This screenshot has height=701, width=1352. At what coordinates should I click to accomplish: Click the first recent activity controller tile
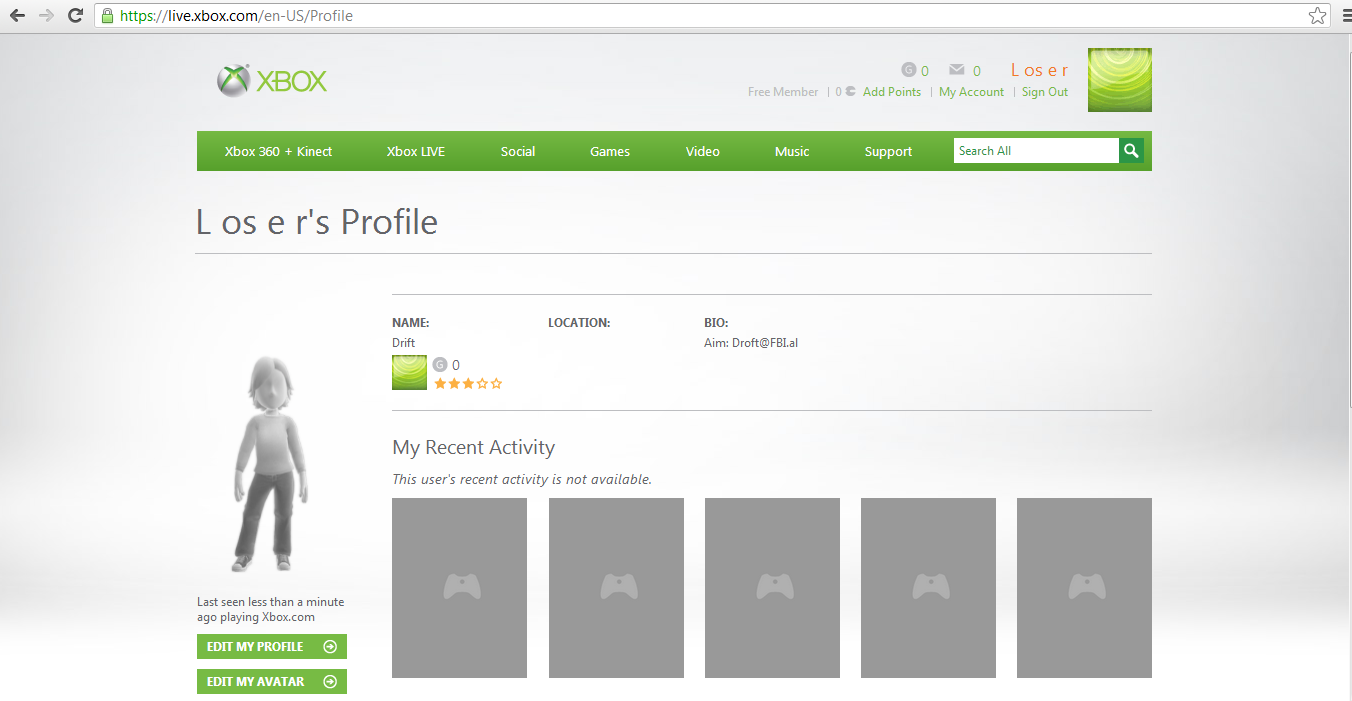(459, 588)
